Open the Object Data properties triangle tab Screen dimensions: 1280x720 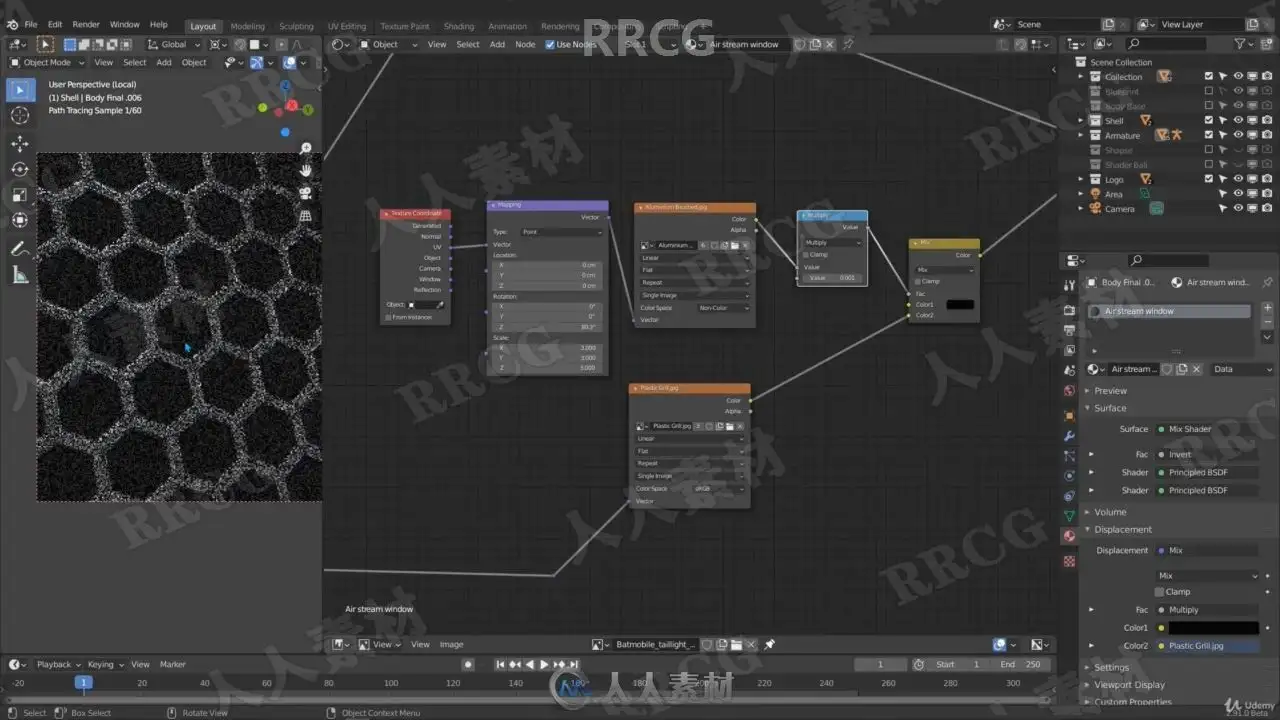pos(1069,516)
